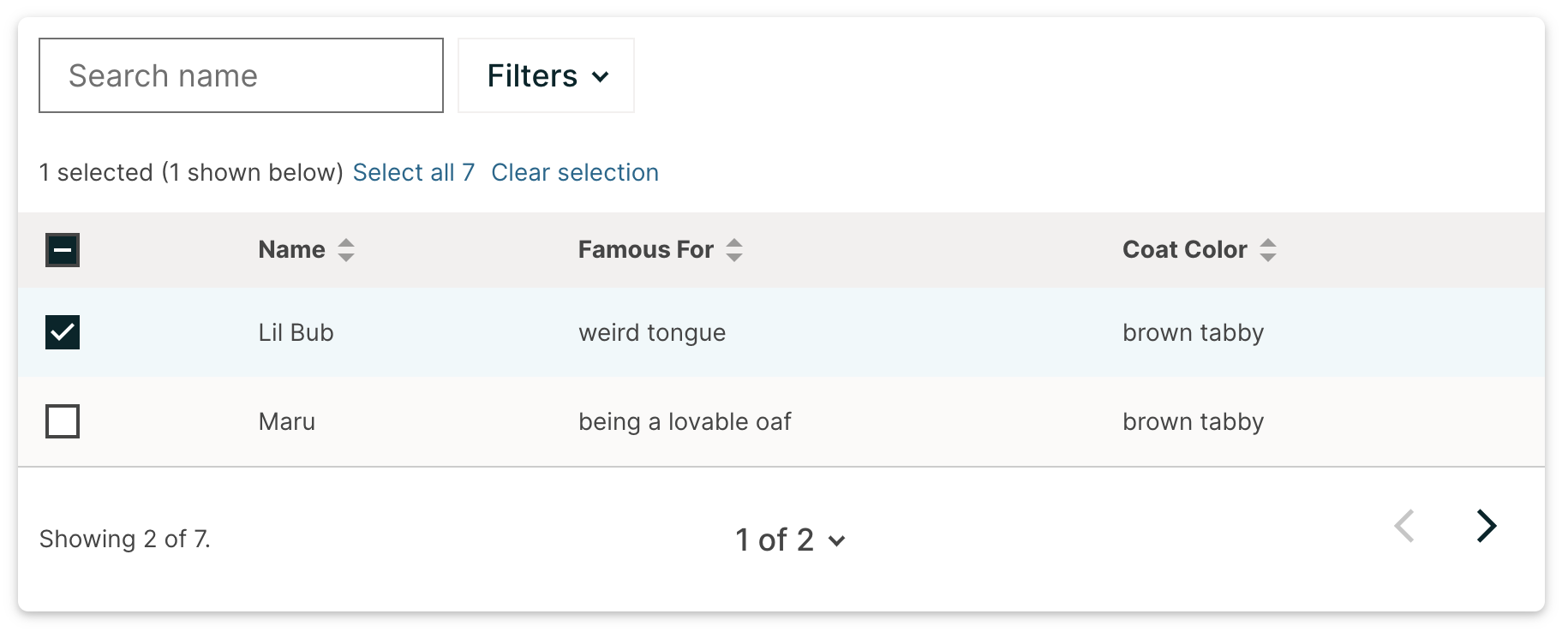Click the 'Select all 7' link

413,172
